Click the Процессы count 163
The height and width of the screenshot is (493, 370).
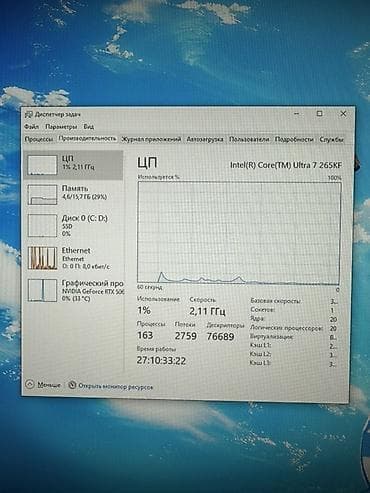(145, 335)
